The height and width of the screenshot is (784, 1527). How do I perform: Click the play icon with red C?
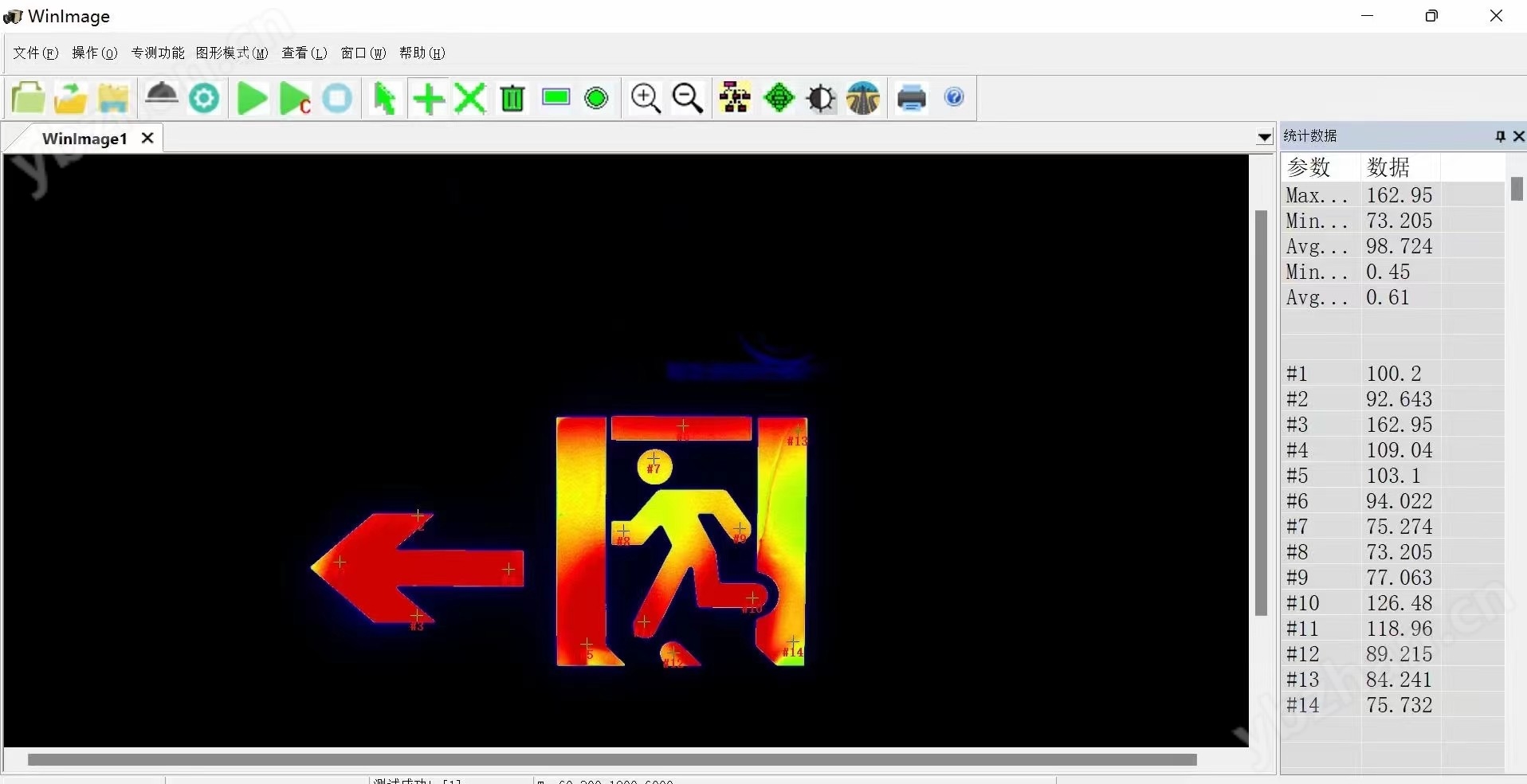(x=295, y=99)
